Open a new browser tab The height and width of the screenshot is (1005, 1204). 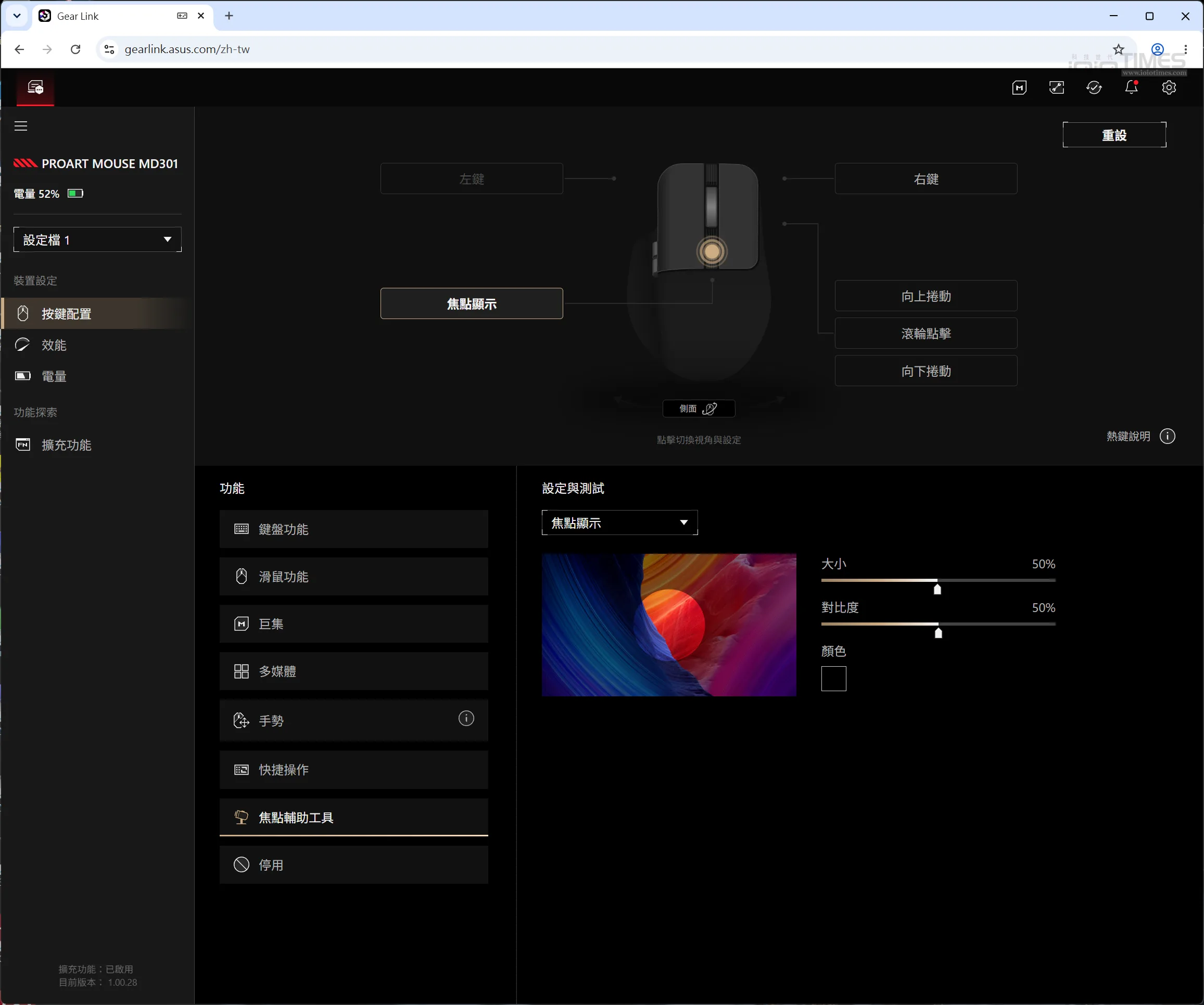coord(229,16)
